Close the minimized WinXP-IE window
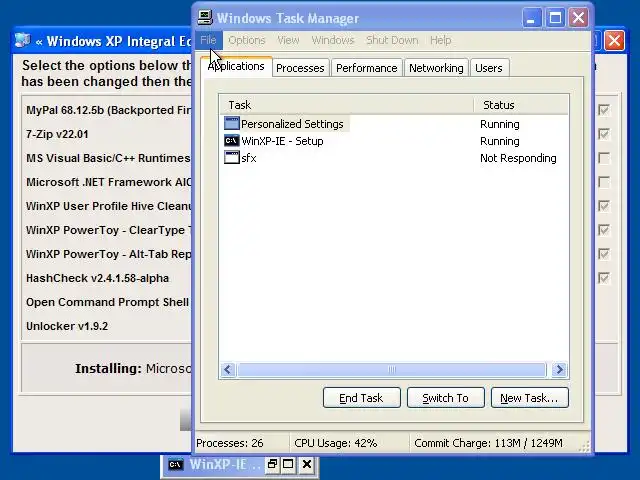 [307, 464]
